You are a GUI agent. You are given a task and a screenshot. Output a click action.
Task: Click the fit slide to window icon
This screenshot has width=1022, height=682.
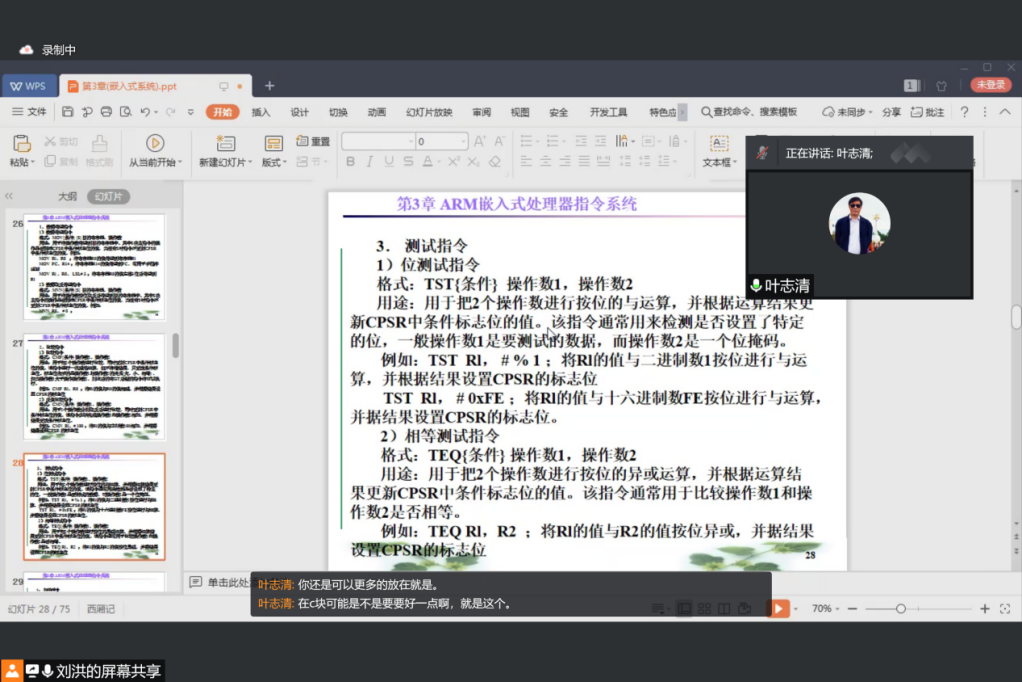coord(1005,608)
